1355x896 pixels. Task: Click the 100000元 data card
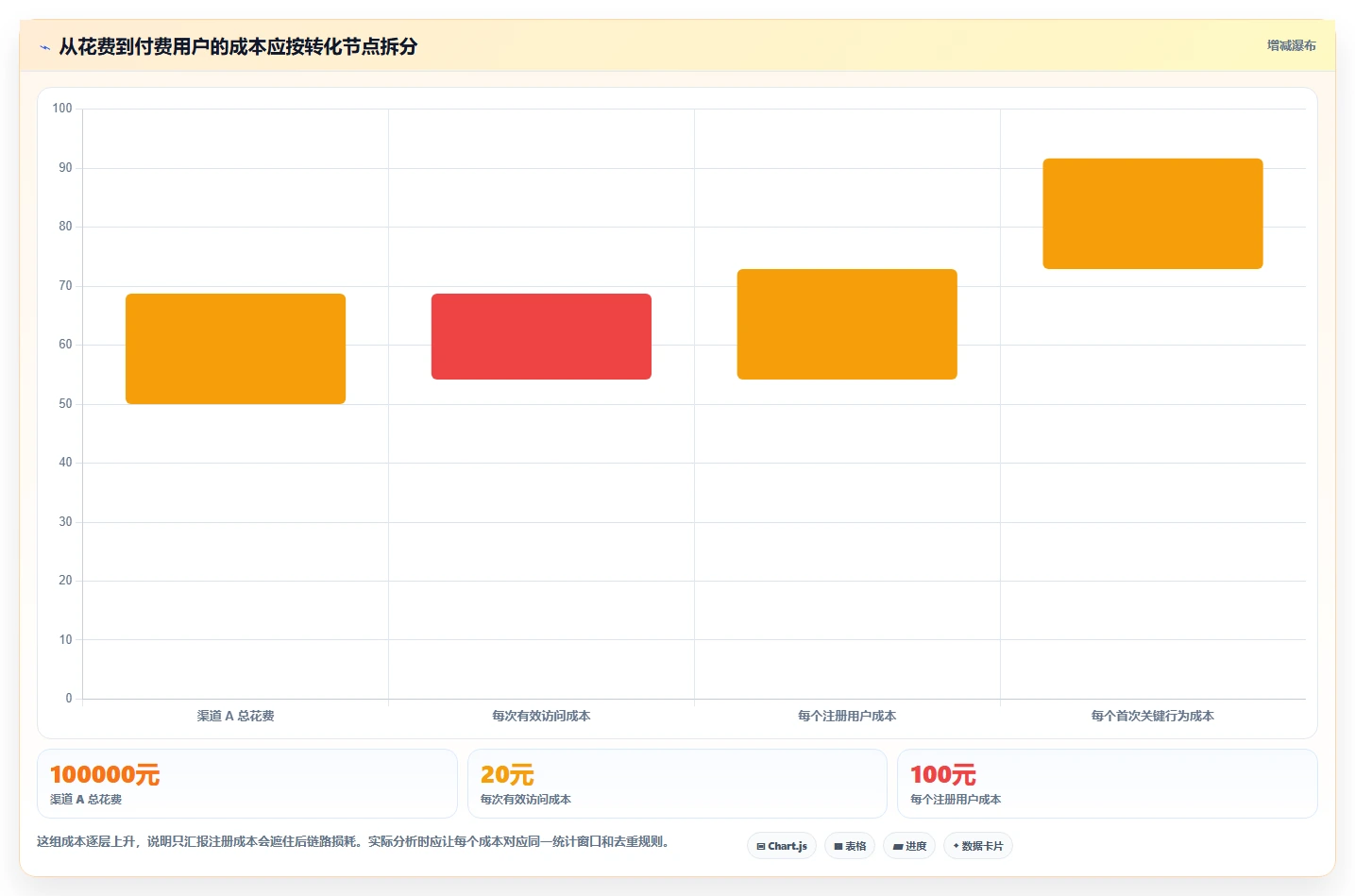(247, 784)
